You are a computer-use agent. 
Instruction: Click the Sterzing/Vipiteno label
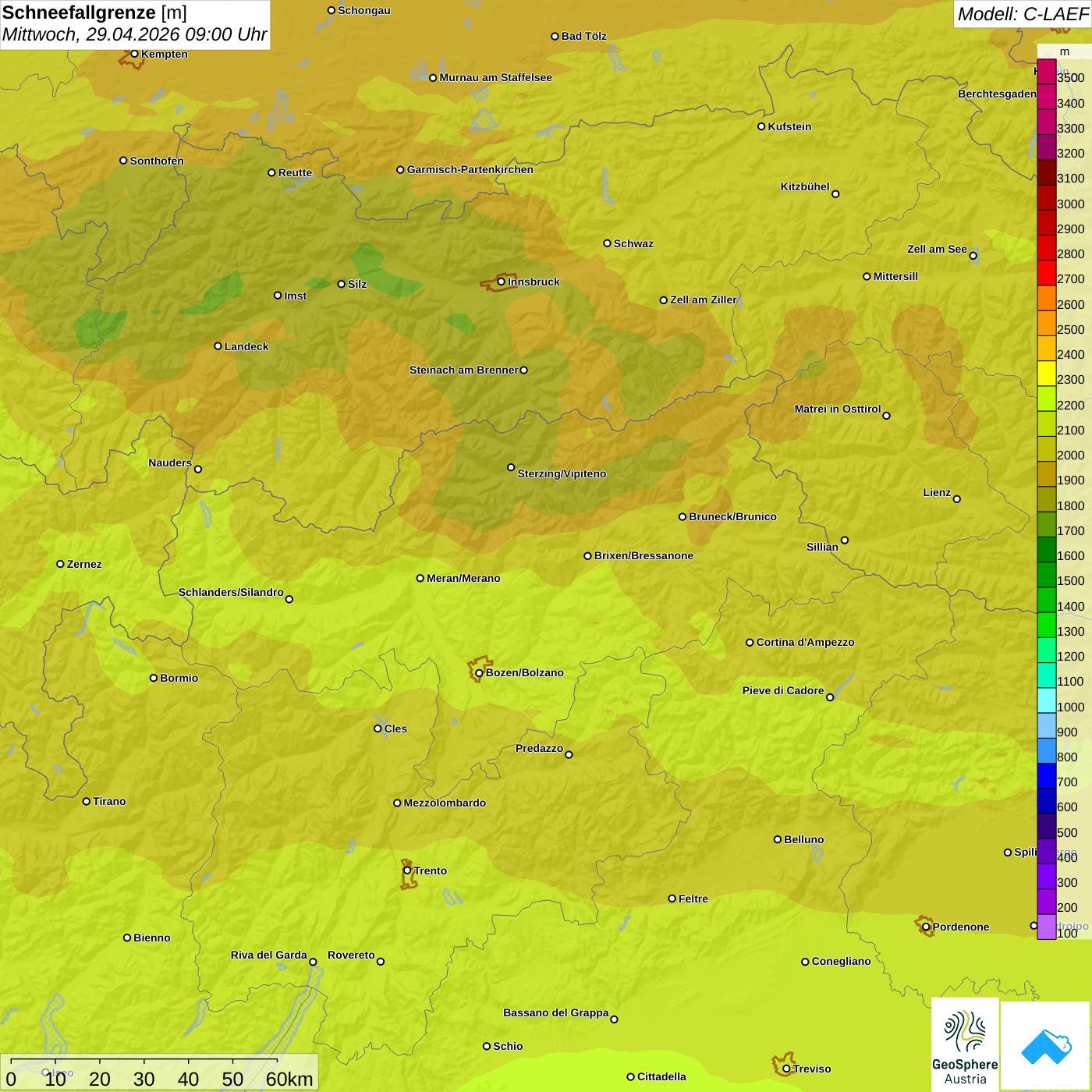click(562, 473)
